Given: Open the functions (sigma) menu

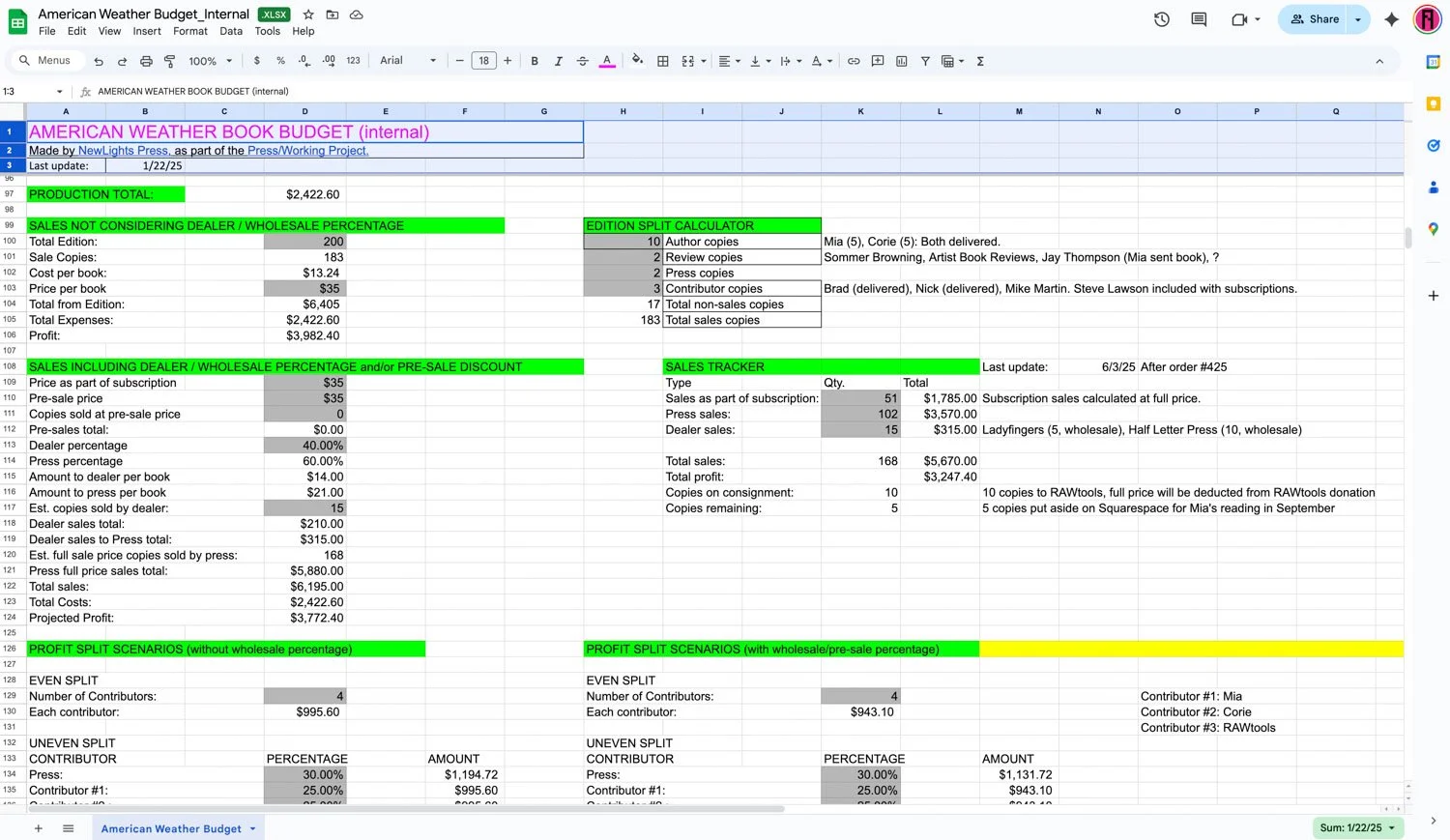Looking at the screenshot, I should coord(979,61).
